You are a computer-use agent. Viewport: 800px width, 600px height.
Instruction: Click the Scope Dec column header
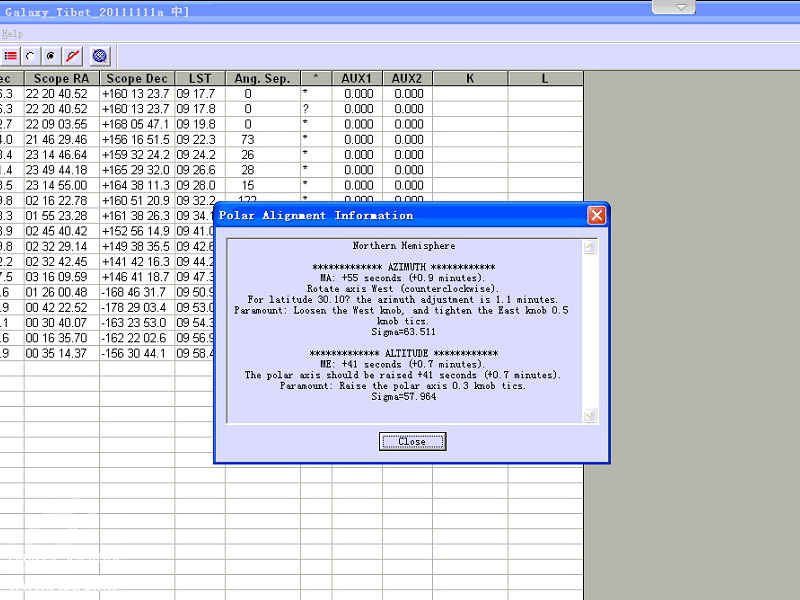[137, 78]
